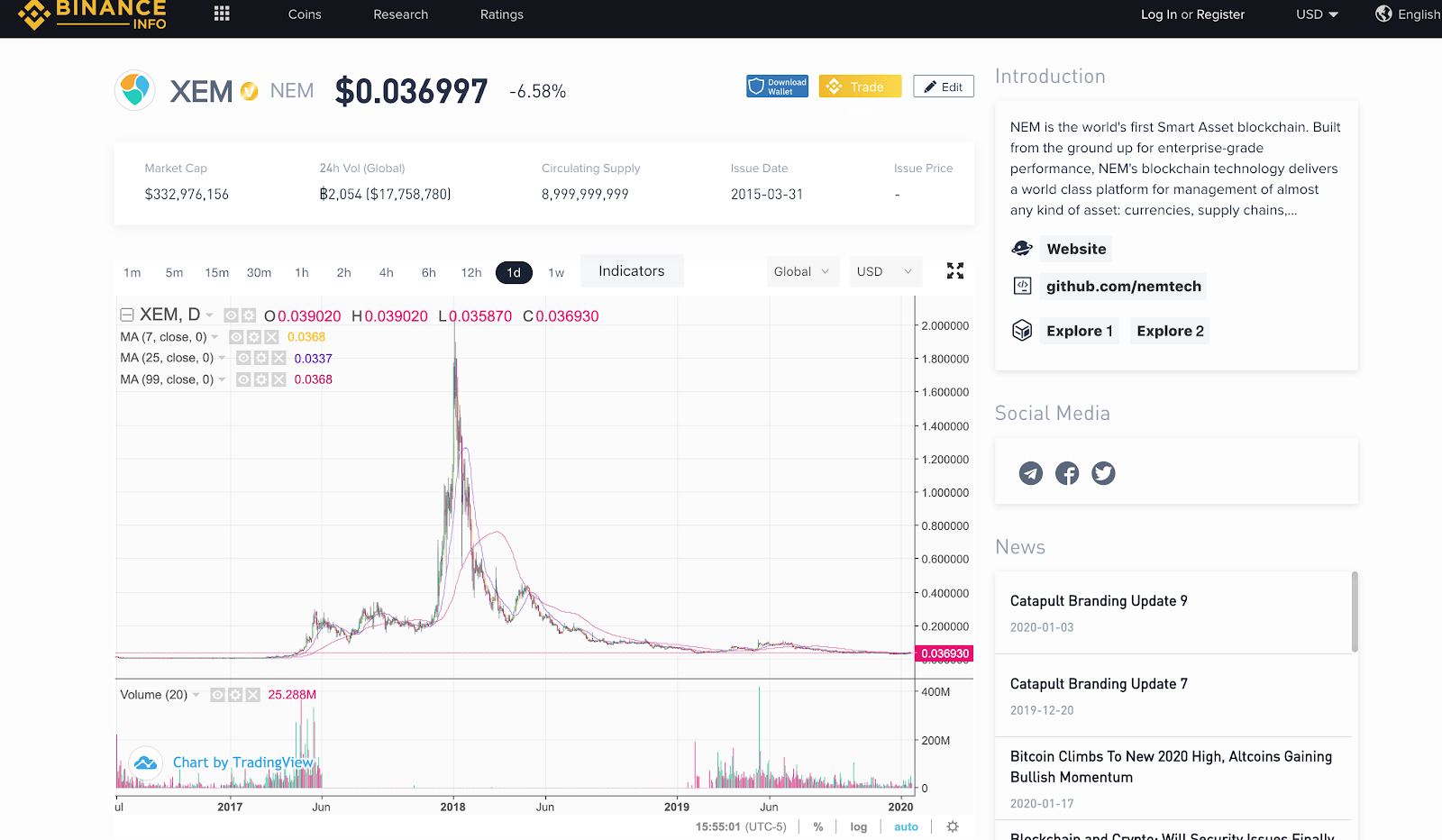Click the TradingView cloud logo
The width and height of the screenshot is (1442, 840).
(145, 762)
